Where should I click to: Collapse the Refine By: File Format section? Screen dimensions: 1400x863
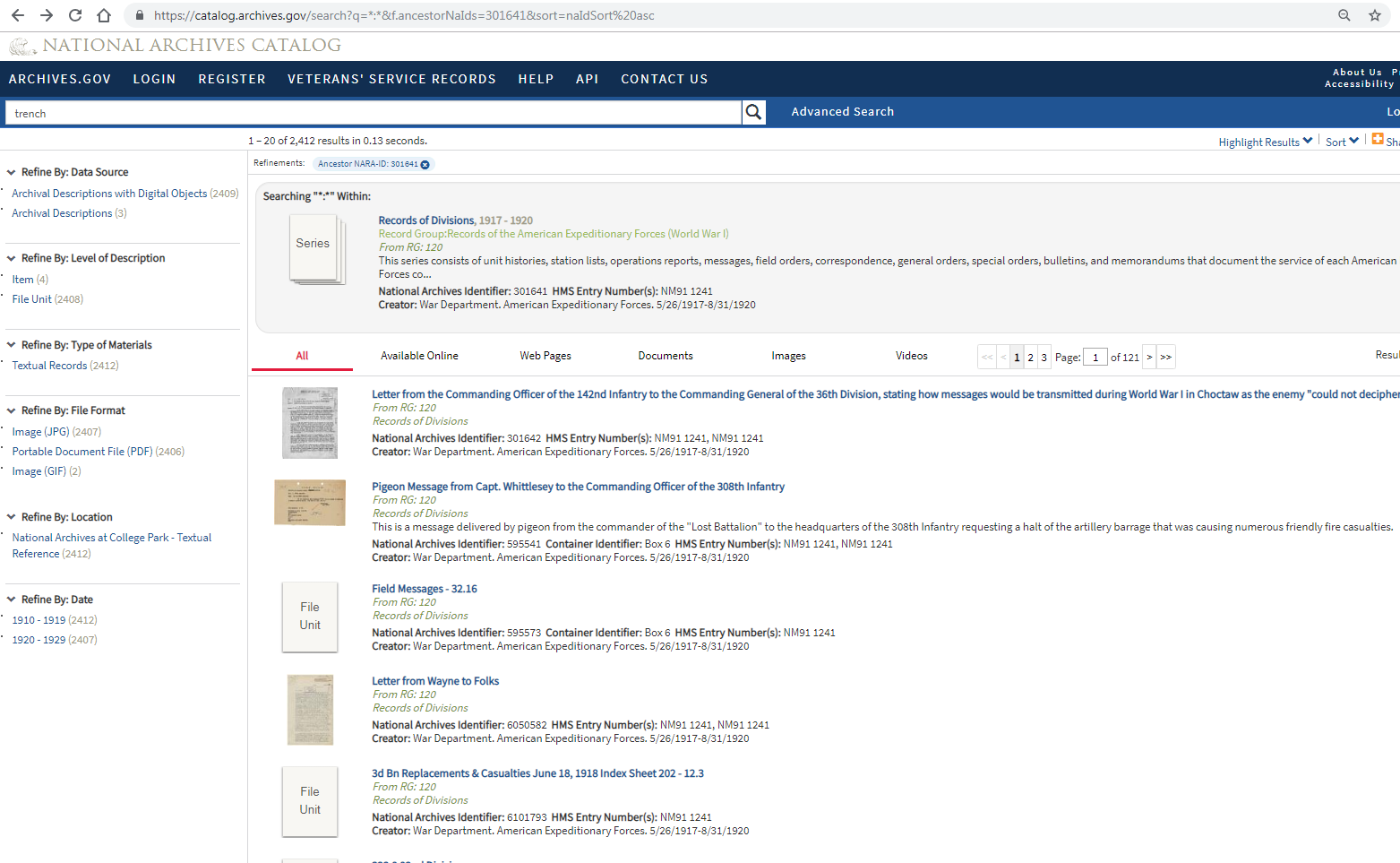coord(12,410)
